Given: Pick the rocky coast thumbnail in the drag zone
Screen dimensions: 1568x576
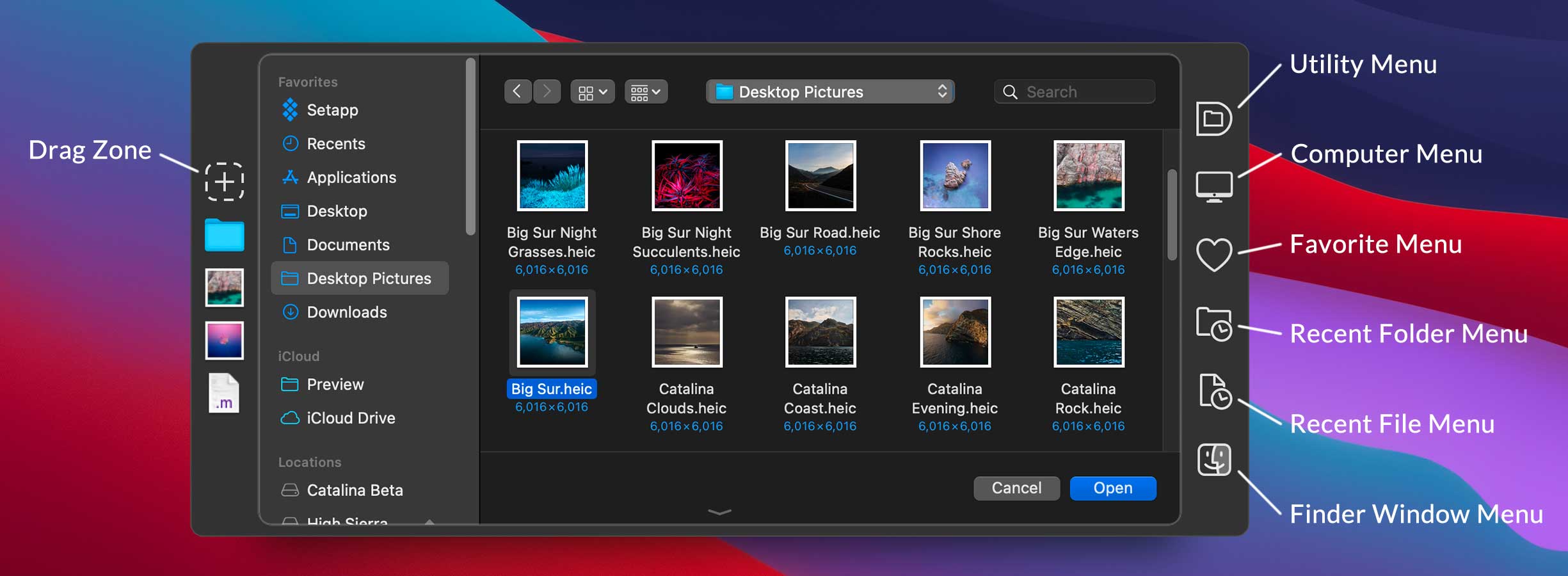Looking at the screenshot, I should pos(224,287).
